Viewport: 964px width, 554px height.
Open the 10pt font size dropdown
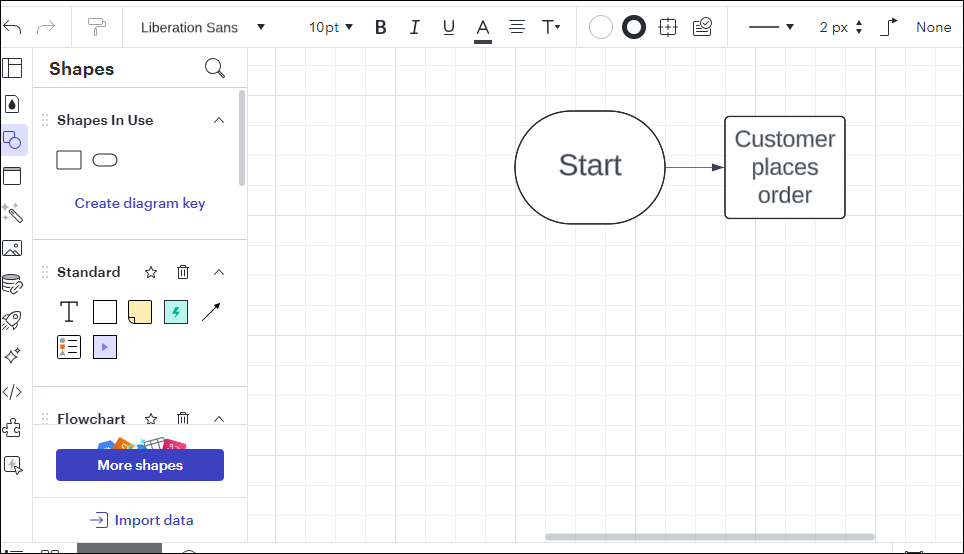point(331,27)
